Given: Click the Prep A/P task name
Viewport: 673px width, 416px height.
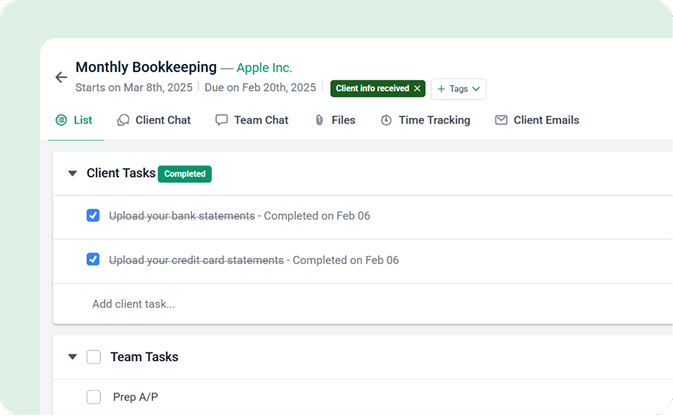Looking at the screenshot, I should [x=136, y=397].
